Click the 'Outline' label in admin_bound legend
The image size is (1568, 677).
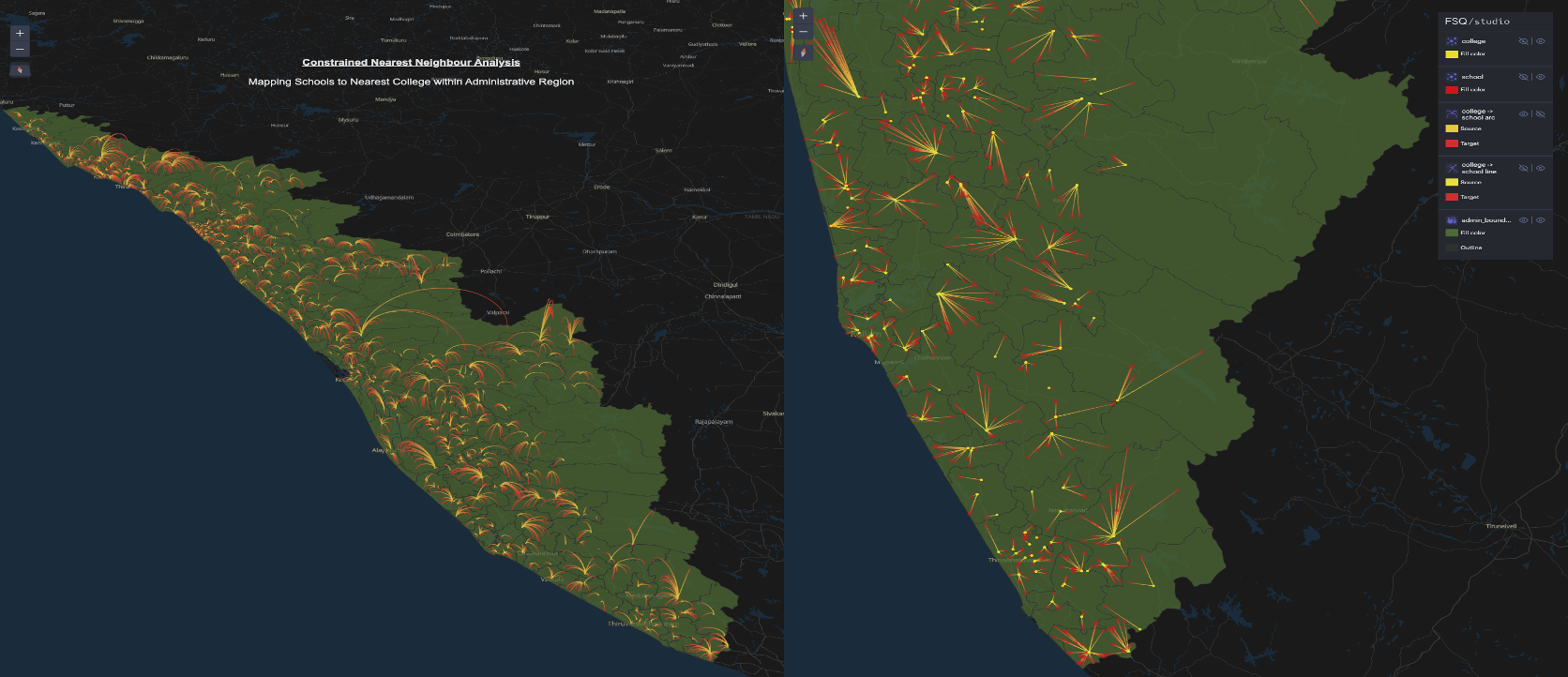1471,248
